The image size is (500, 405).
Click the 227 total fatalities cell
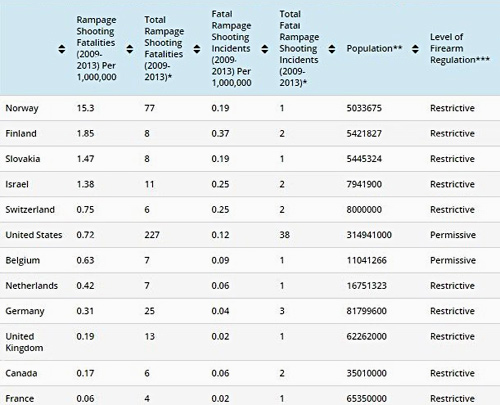[152, 235]
